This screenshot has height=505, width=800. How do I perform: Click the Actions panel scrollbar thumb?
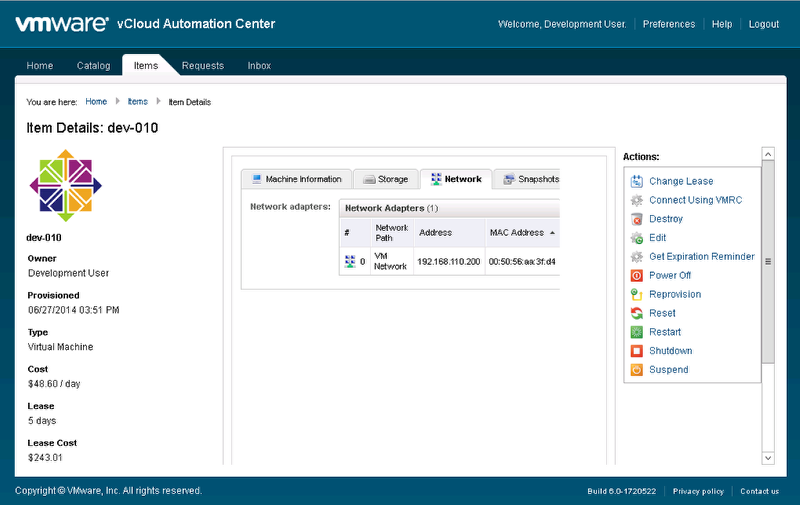(x=768, y=262)
